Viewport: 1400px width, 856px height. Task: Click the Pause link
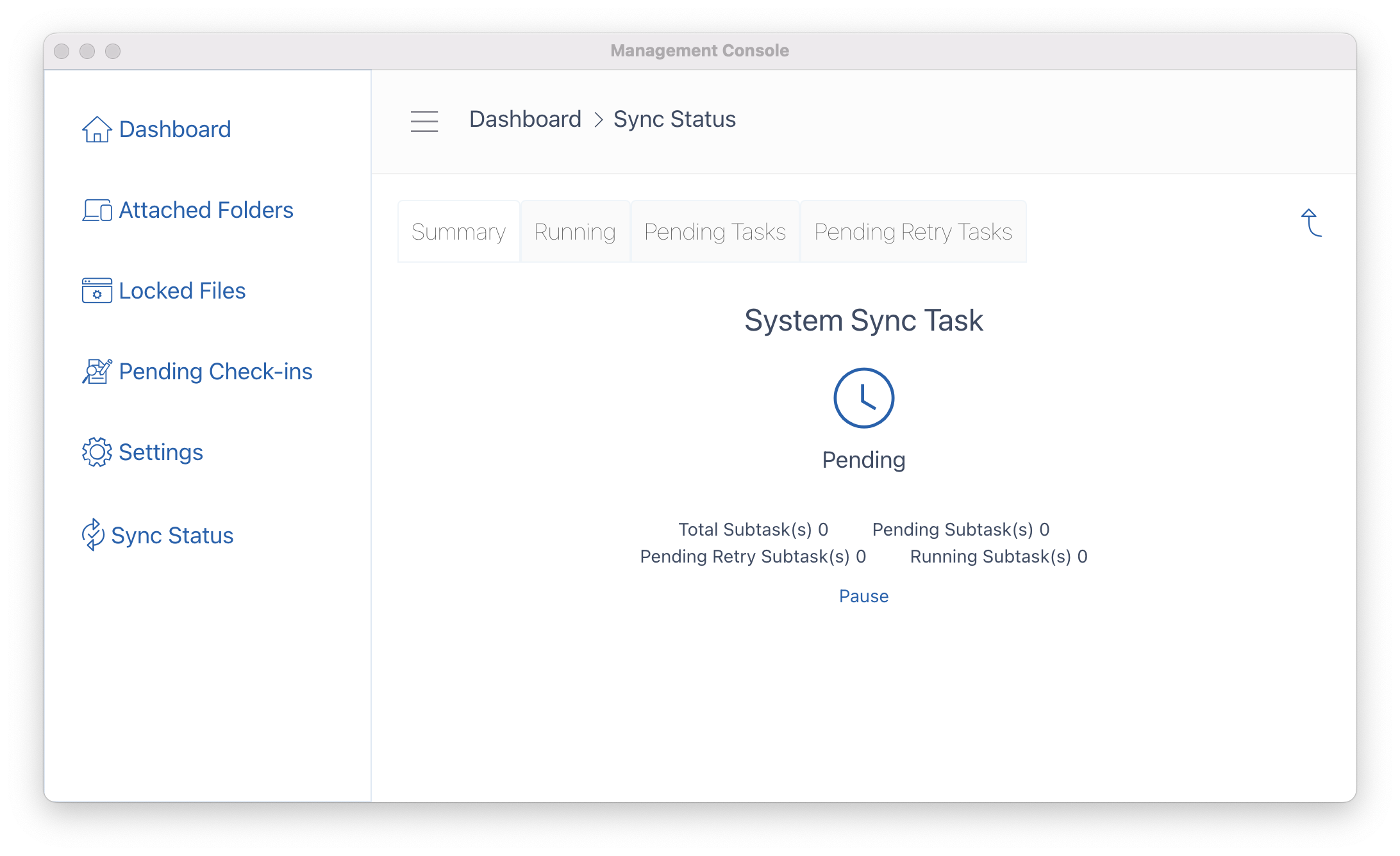pos(863,597)
